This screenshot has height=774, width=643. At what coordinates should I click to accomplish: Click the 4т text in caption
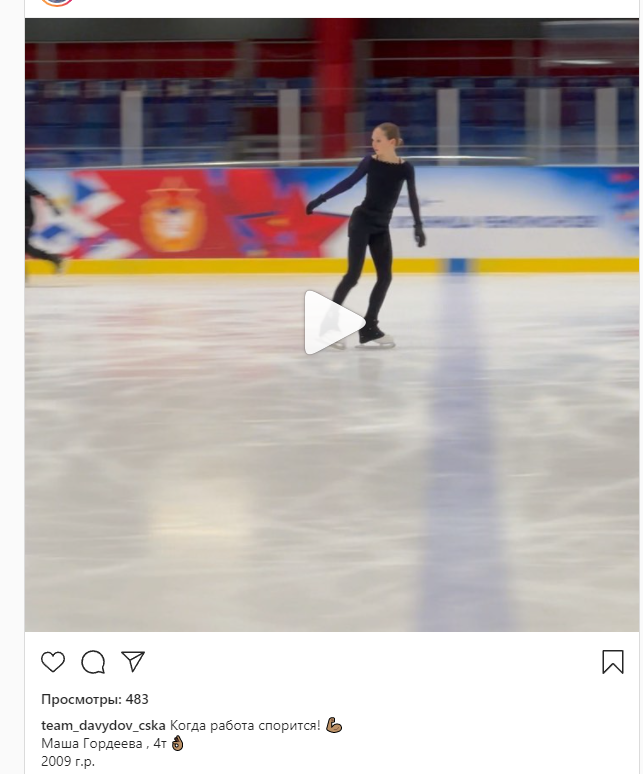click(x=159, y=743)
